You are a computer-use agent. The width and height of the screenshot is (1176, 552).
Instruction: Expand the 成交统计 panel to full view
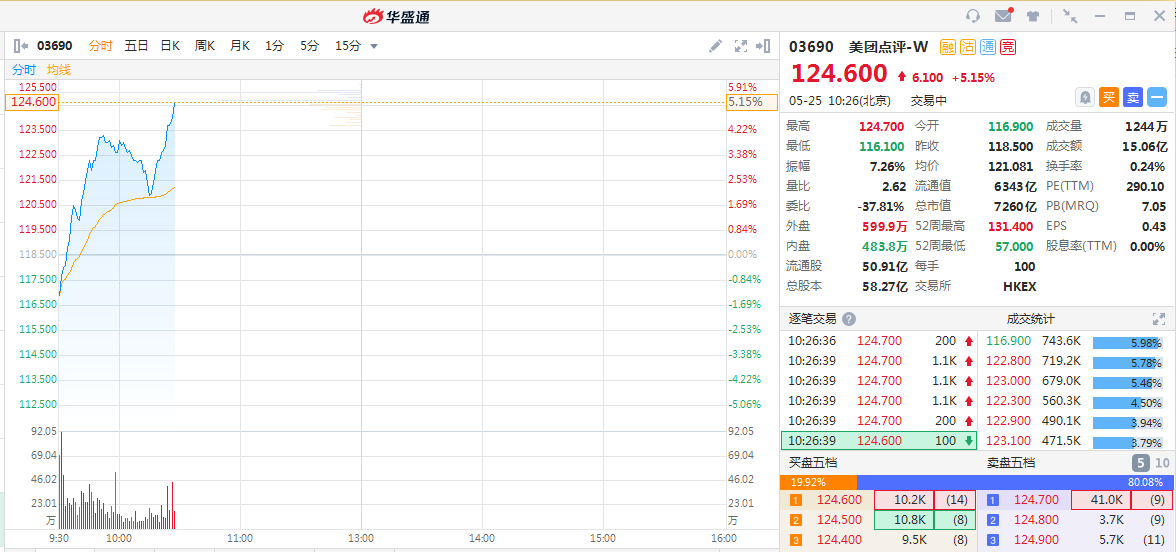(1159, 319)
